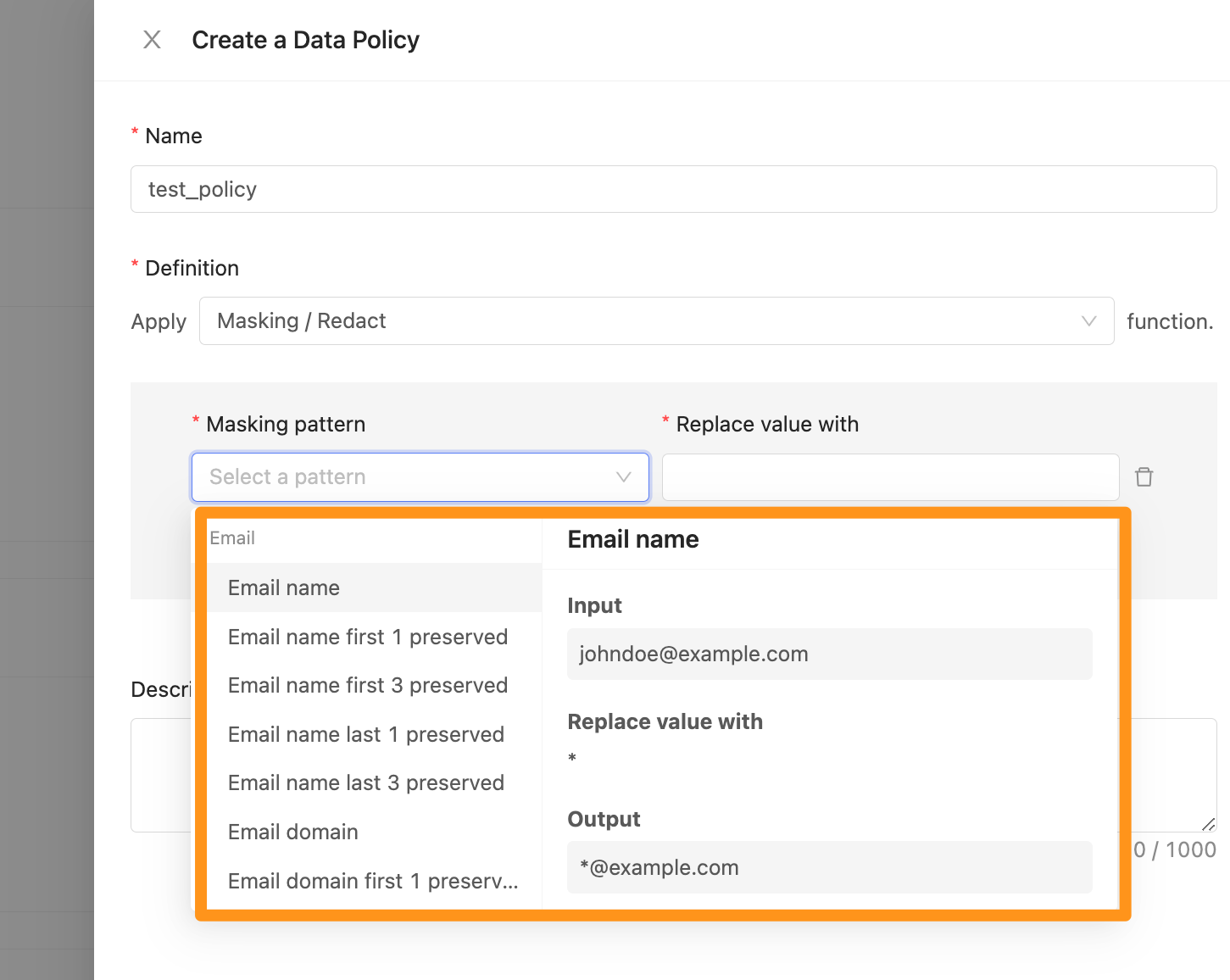Click the Definition section label
The height and width of the screenshot is (980, 1230).
(192, 268)
